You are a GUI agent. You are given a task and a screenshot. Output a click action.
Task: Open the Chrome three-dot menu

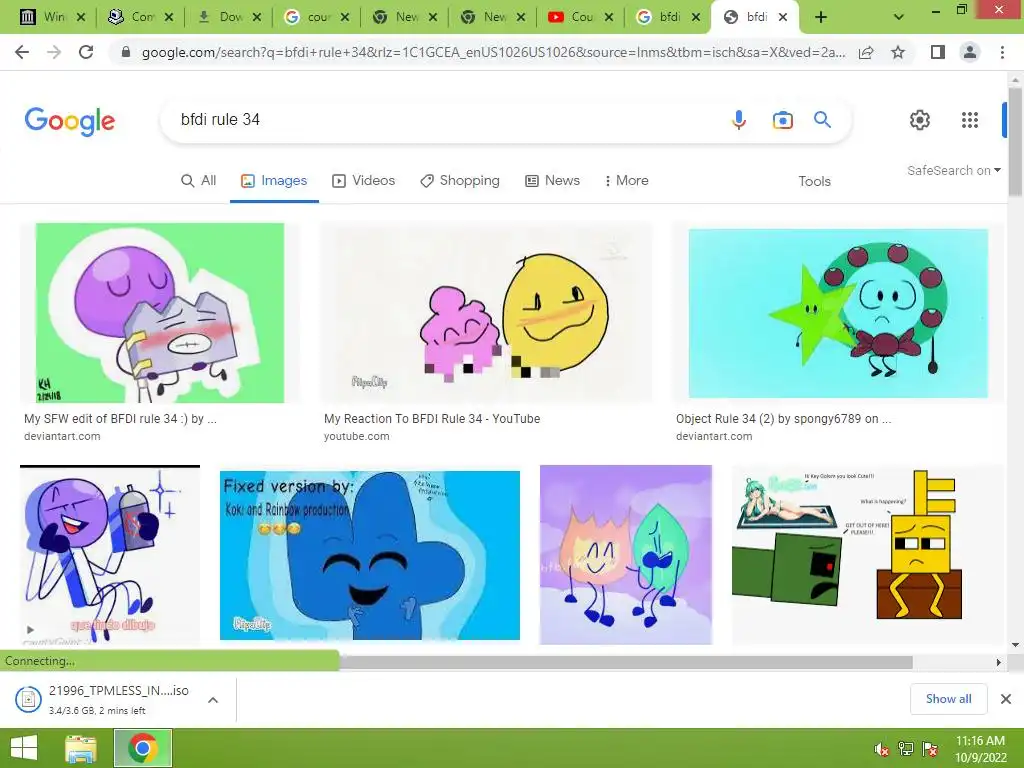click(x=1002, y=52)
